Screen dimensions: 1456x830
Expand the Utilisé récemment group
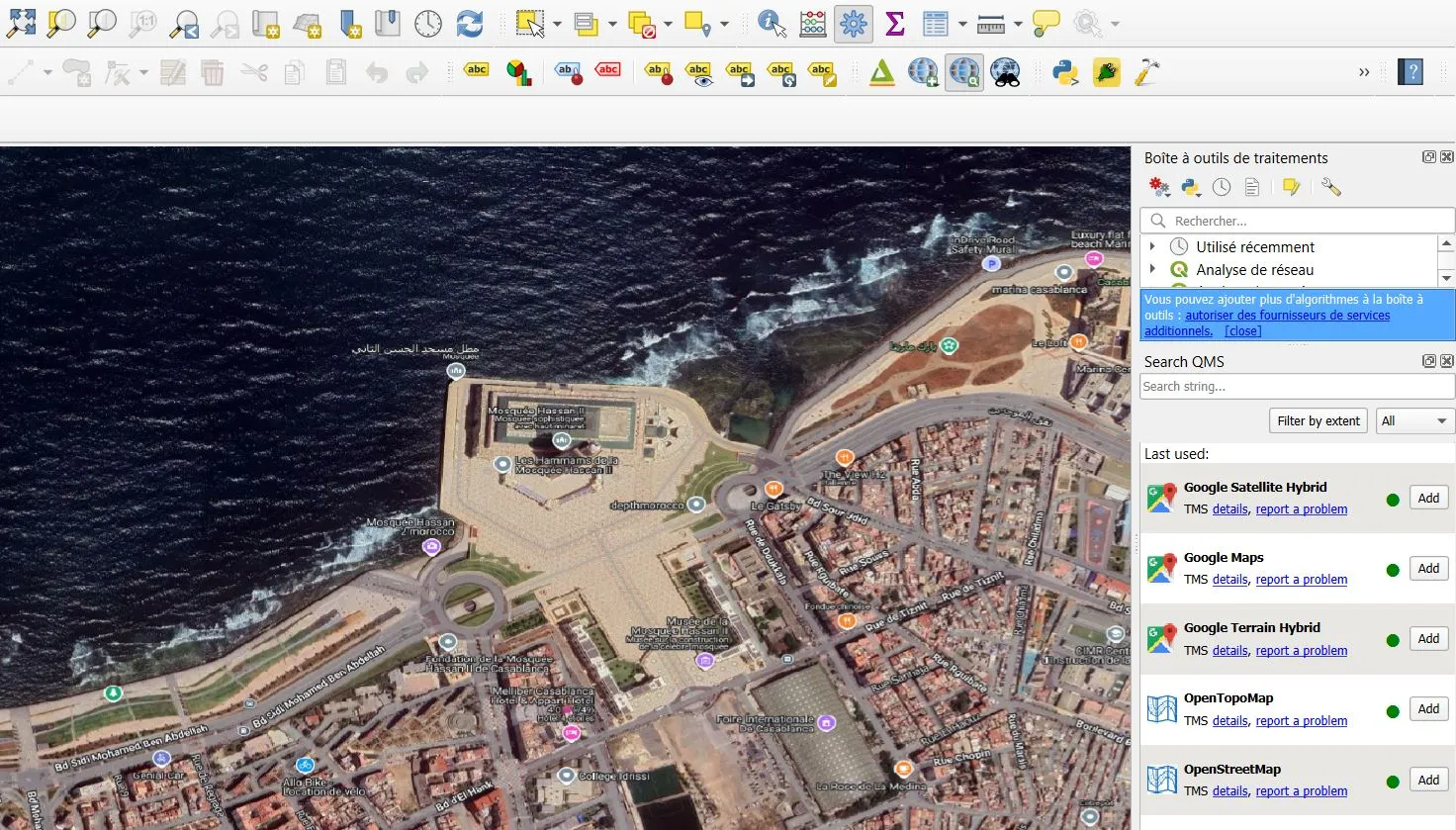(1153, 246)
